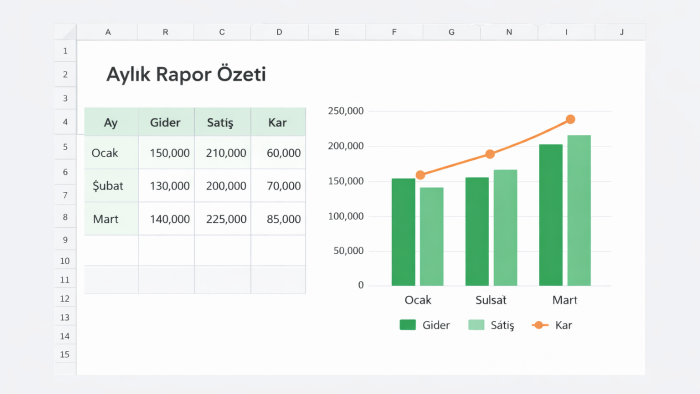Click the Satiş header cell
Image resolution: width=700 pixels, height=394 pixels.
click(x=222, y=122)
